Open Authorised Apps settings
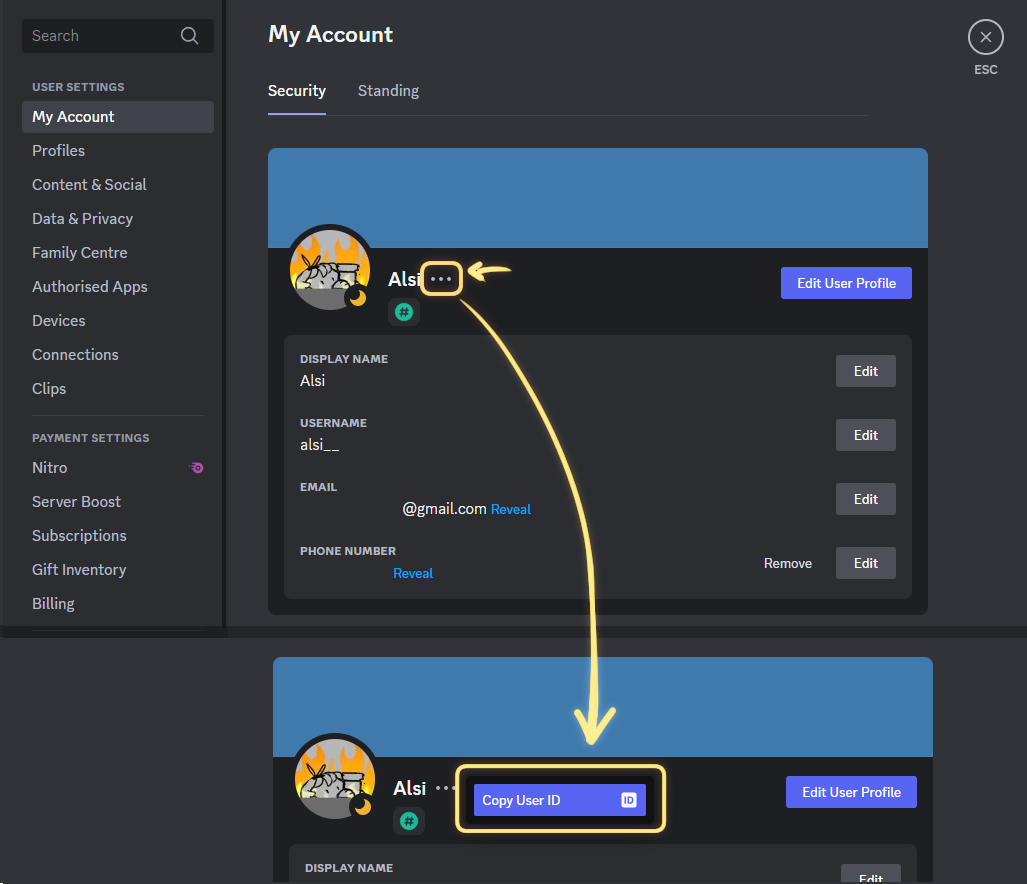This screenshot has height=884, width=1027. [90, 287]
